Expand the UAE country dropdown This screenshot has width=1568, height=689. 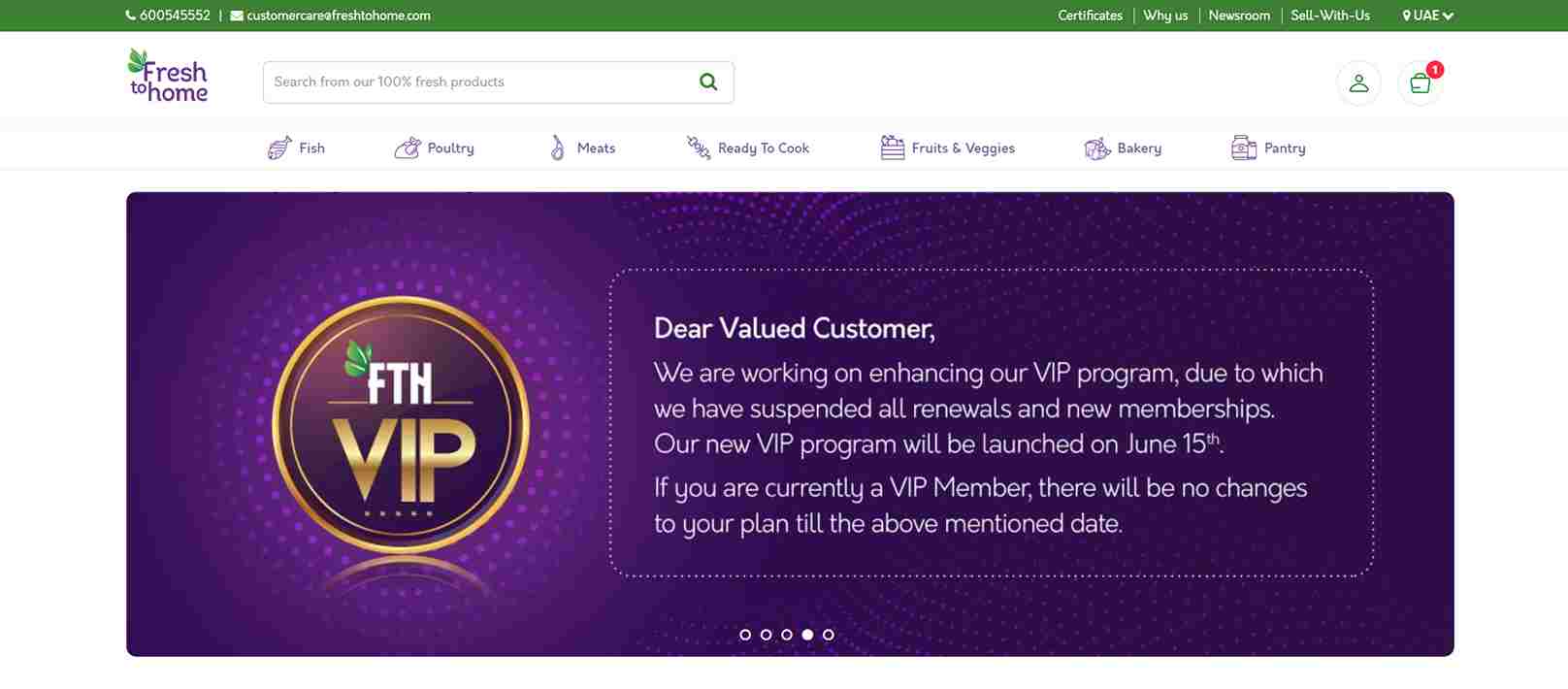point(1428,16)
